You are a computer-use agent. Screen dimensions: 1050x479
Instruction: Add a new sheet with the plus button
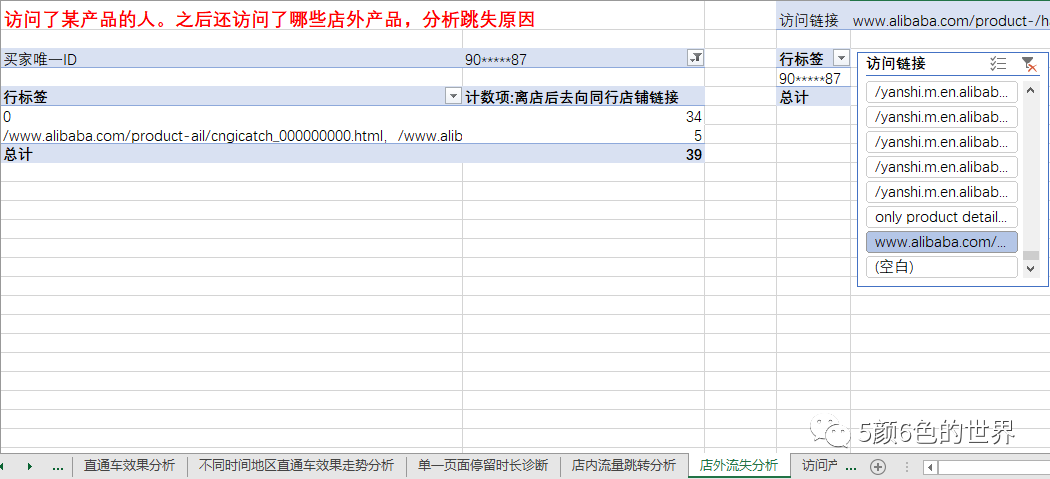[x=878, y=466]
